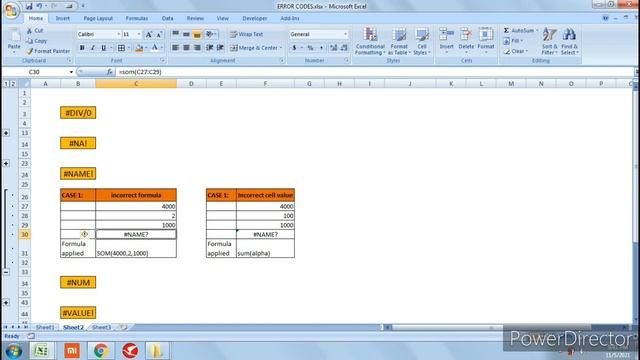Apply Percent style format
The width and height of the screenshot is (640, 360).
point(310,48)
